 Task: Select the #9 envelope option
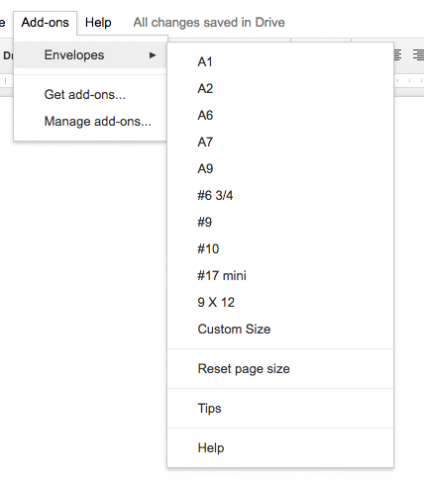point(280,222)
